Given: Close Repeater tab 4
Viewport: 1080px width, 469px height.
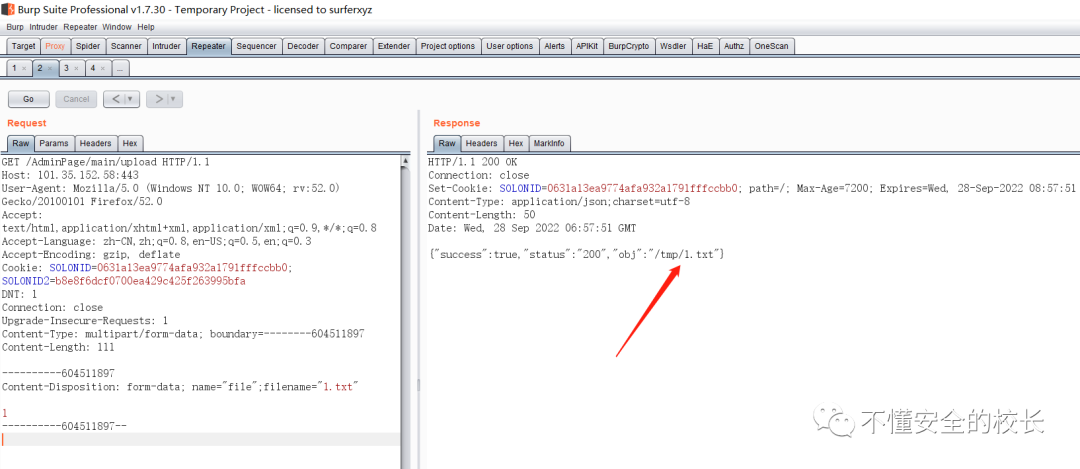Looking at the screenshot, I should click(103, 69).
